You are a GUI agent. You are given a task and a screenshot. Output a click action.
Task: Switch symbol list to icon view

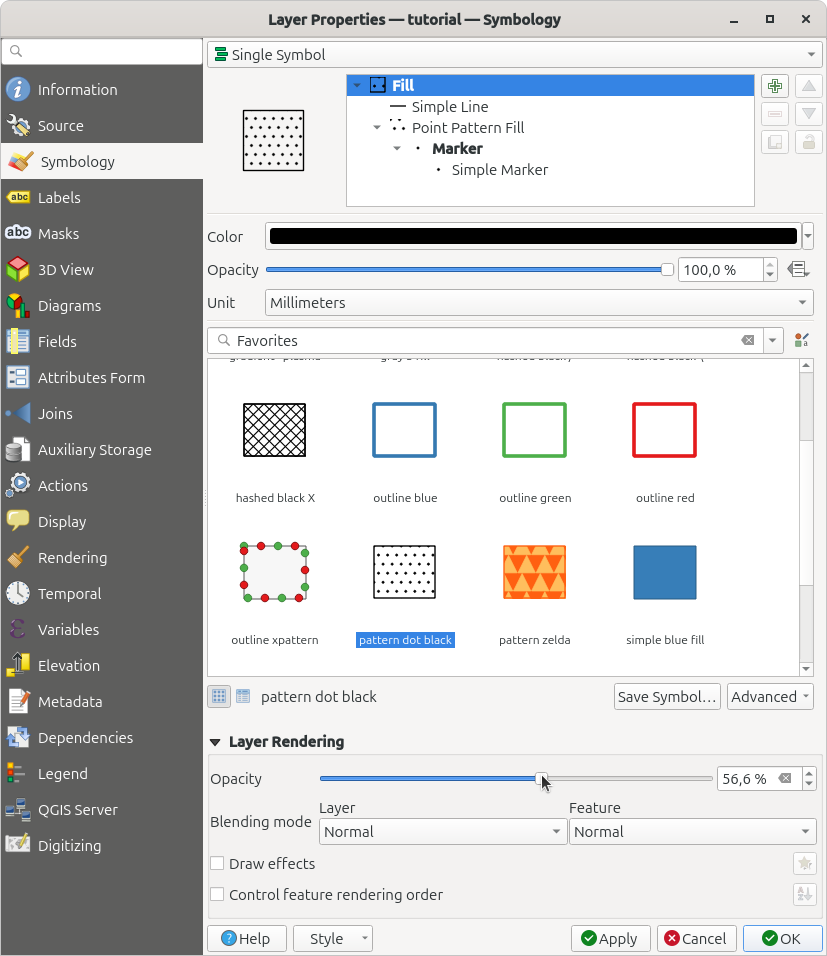[x=218, y=697]
